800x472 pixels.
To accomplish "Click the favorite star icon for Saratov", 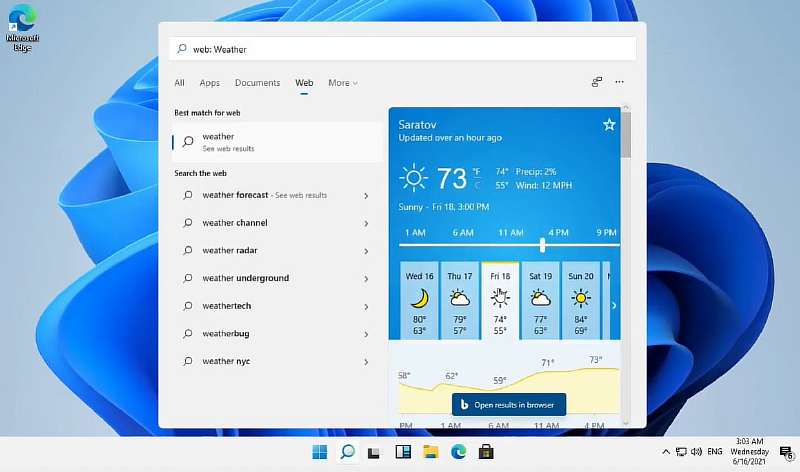I will 609,125.
